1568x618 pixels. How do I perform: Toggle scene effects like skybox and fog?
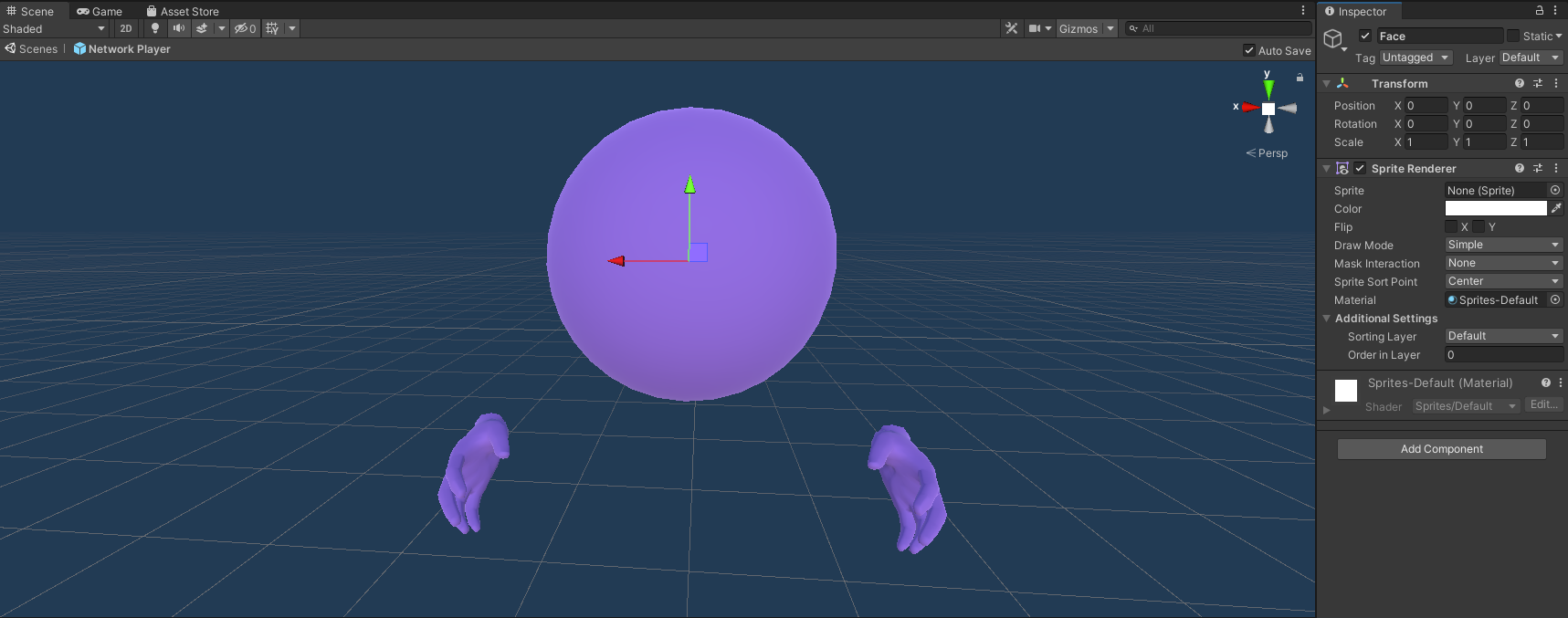point(202,28)
